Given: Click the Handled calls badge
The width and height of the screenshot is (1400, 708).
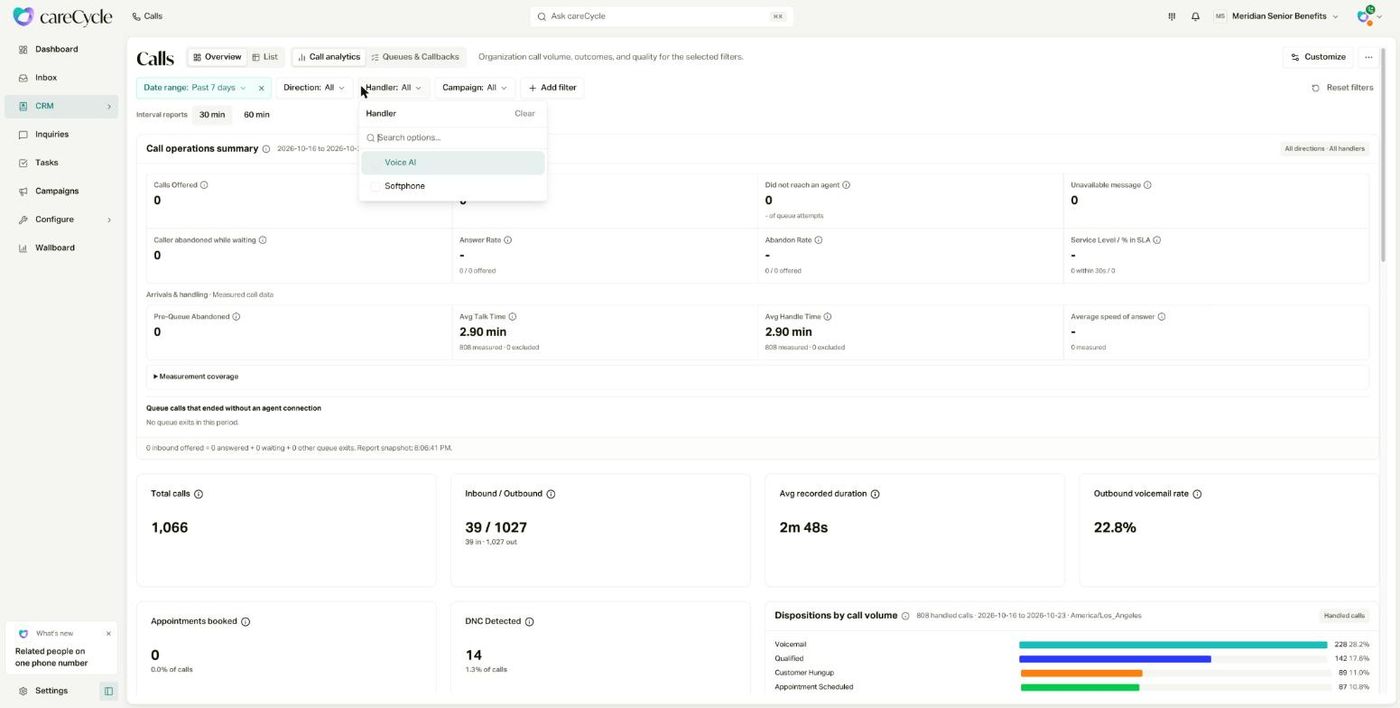Looking at the screenshot, I should click(x=1343, y=616).
